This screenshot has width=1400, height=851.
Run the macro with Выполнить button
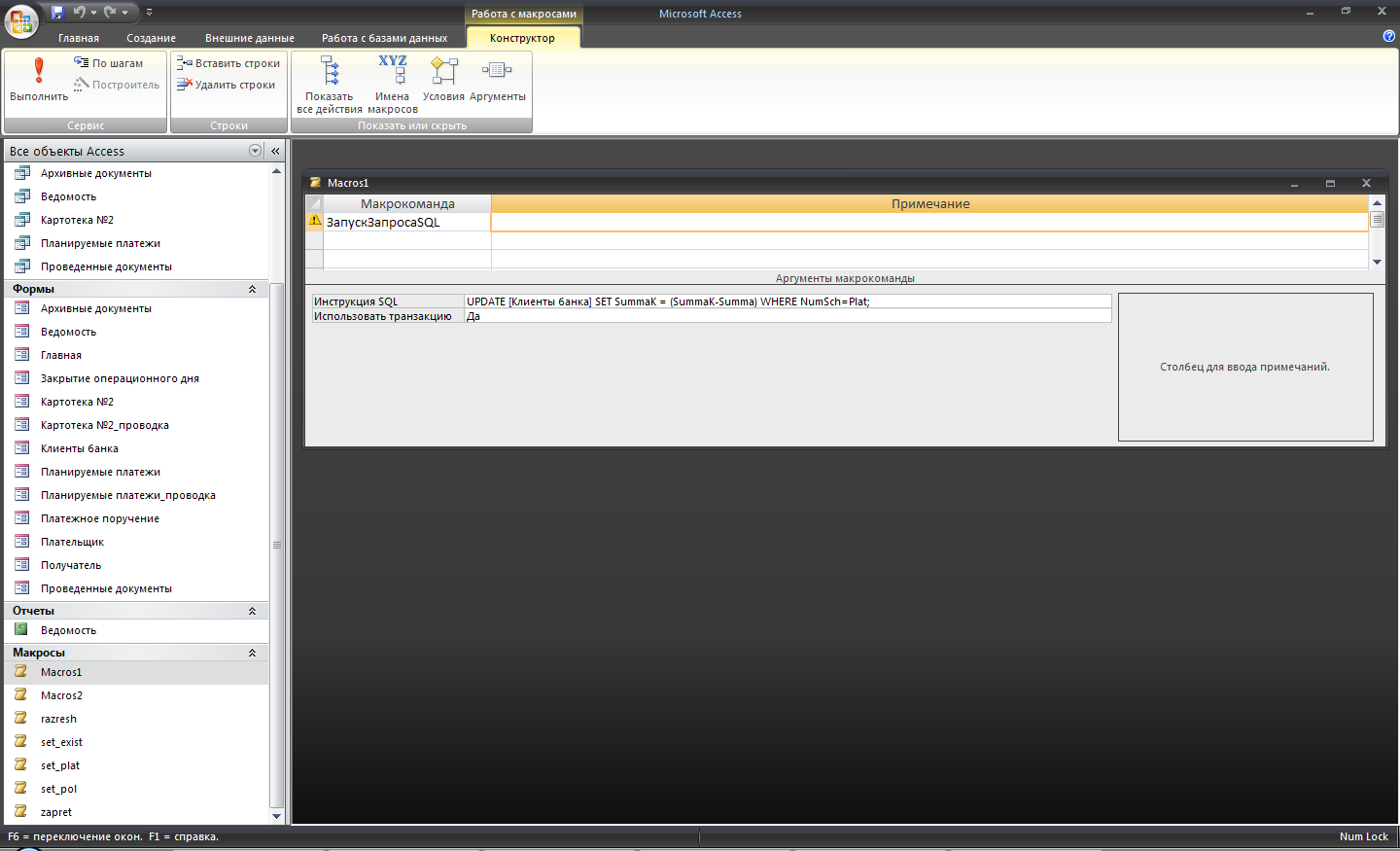click(x=39, y=80)
